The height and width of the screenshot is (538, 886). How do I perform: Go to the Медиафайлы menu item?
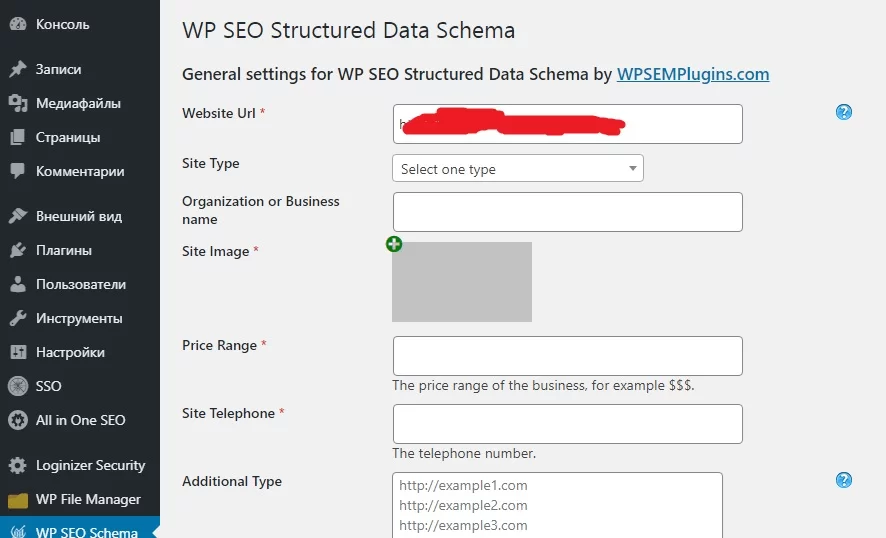click(78, 103)
